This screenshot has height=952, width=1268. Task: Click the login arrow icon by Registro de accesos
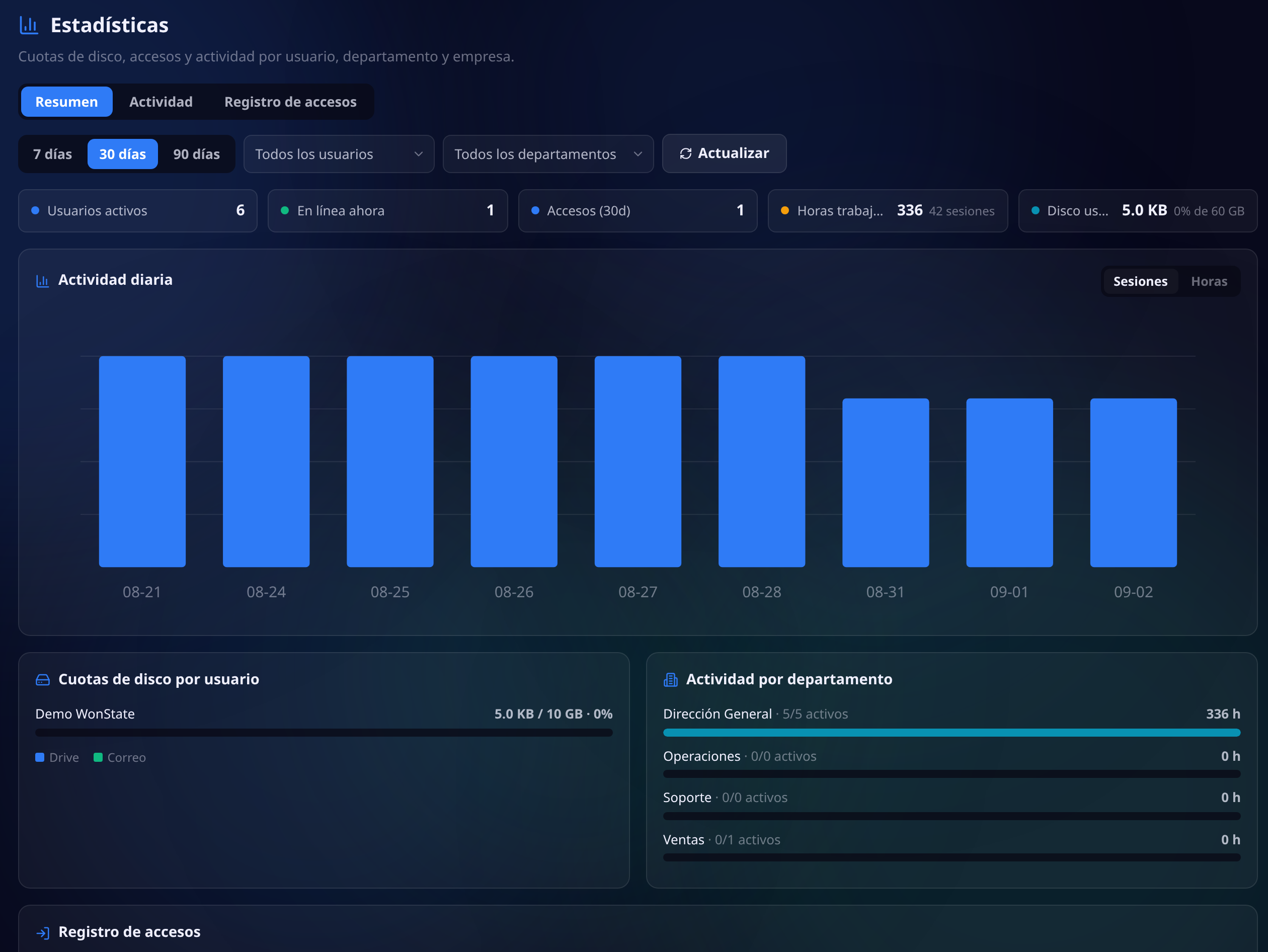tap(42, 933)
